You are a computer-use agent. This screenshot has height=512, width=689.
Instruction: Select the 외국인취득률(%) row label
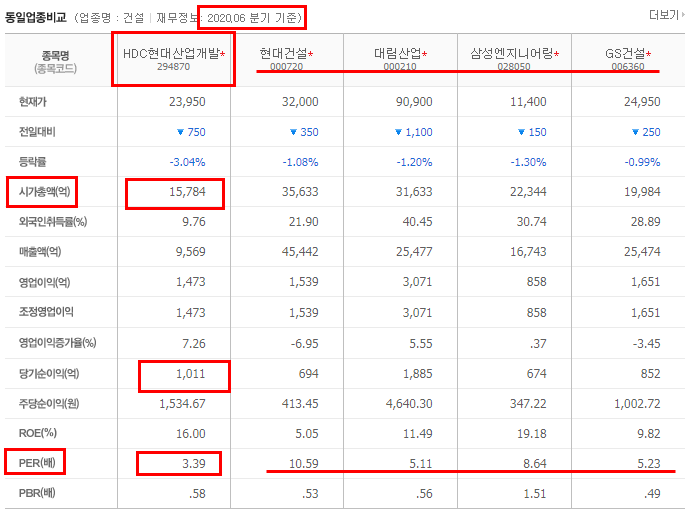(x=53, y=222)
